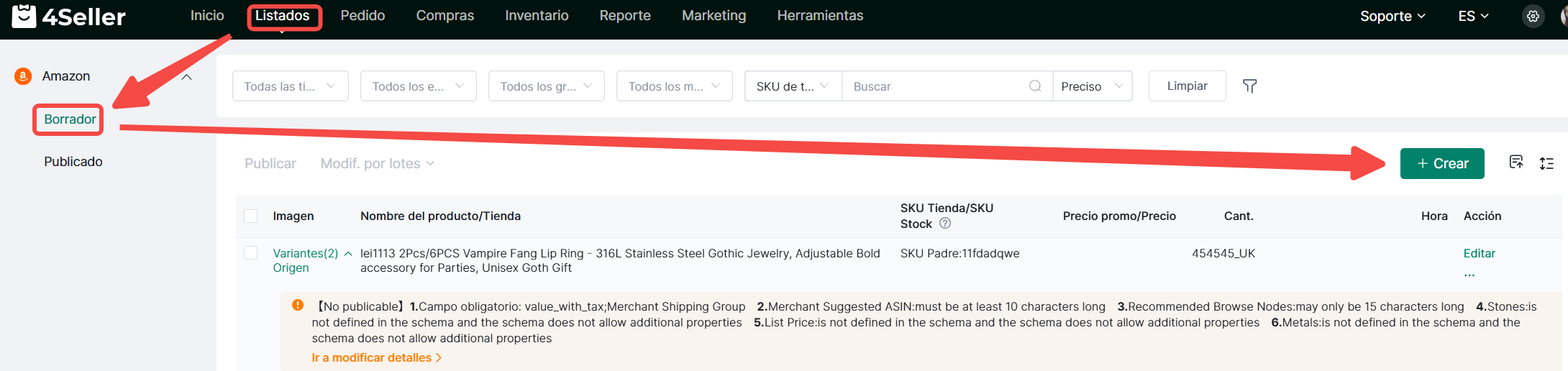Open the three-dot more actions menu
Viewport: 1568px width, 371px height.
(1469, 275)
